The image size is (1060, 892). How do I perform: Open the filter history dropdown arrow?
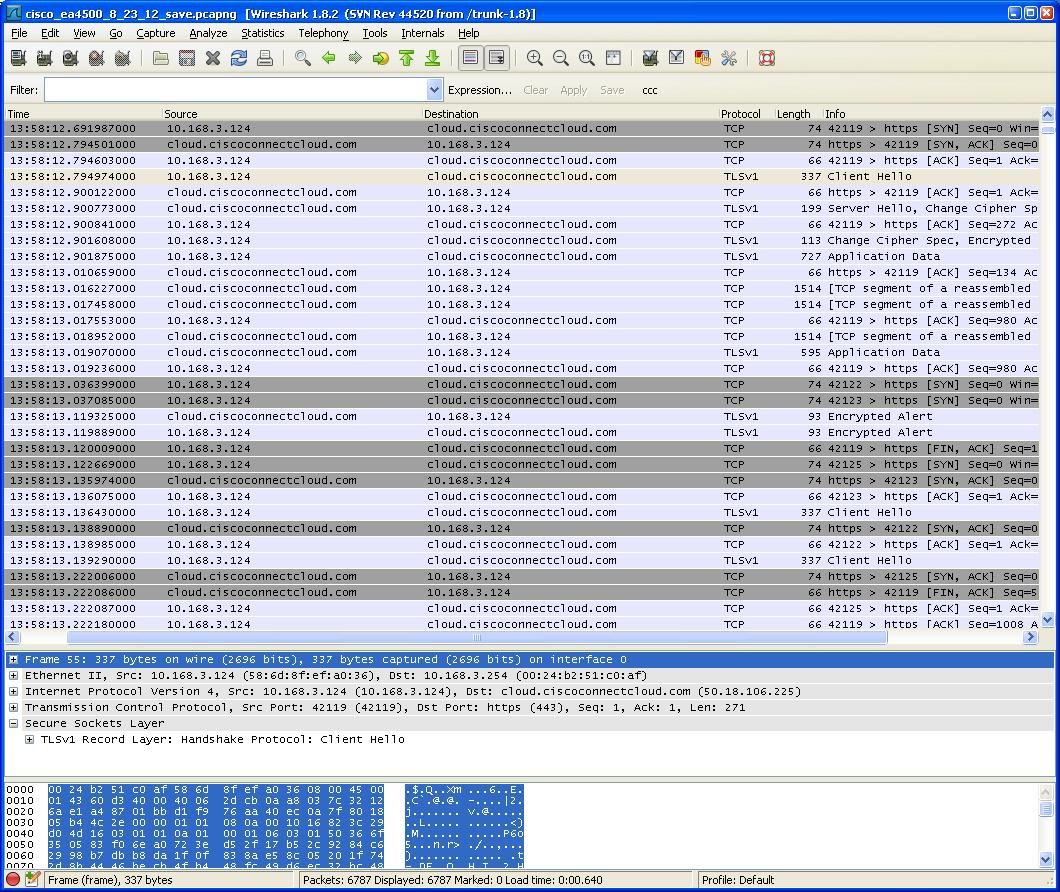point(435,90)
